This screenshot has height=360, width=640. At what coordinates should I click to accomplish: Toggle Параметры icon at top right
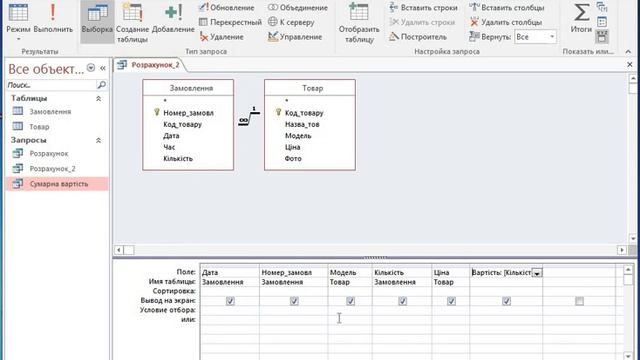[x=602, y=7]
